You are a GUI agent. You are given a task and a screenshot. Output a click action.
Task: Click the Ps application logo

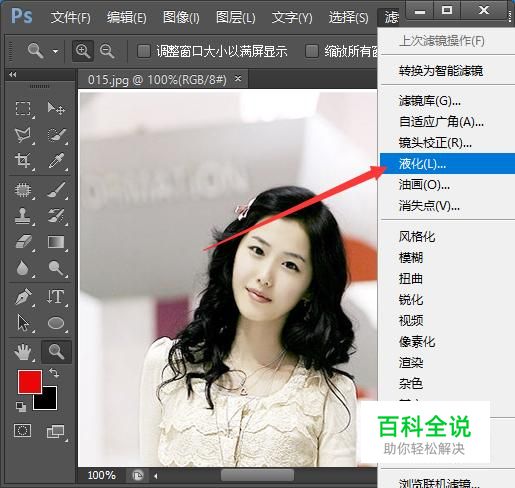[21, 15]
